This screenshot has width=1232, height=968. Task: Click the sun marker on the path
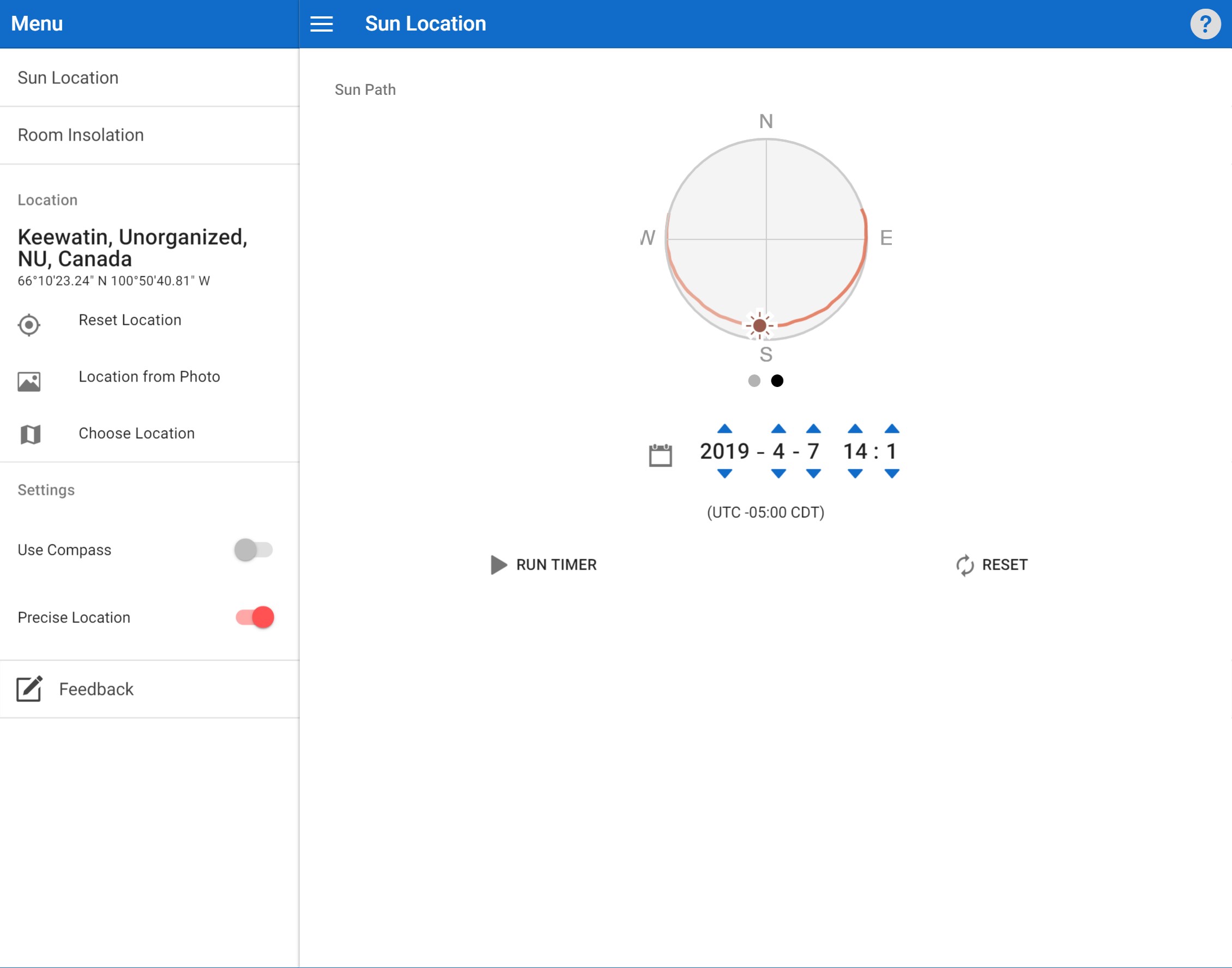tap(759, 325)
